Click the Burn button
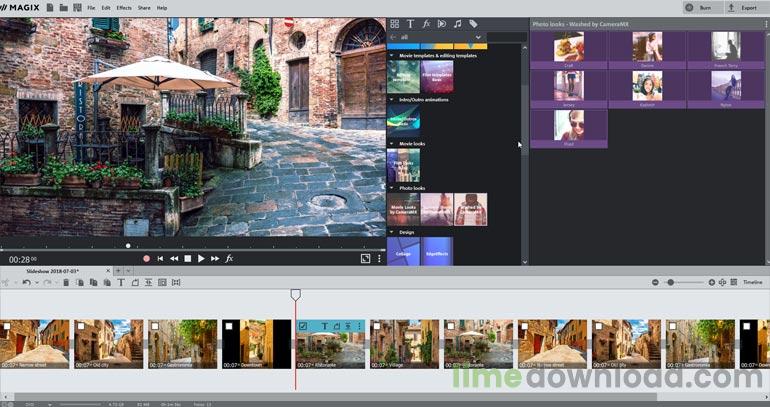The image size is (770, 407). click(700, 7)
